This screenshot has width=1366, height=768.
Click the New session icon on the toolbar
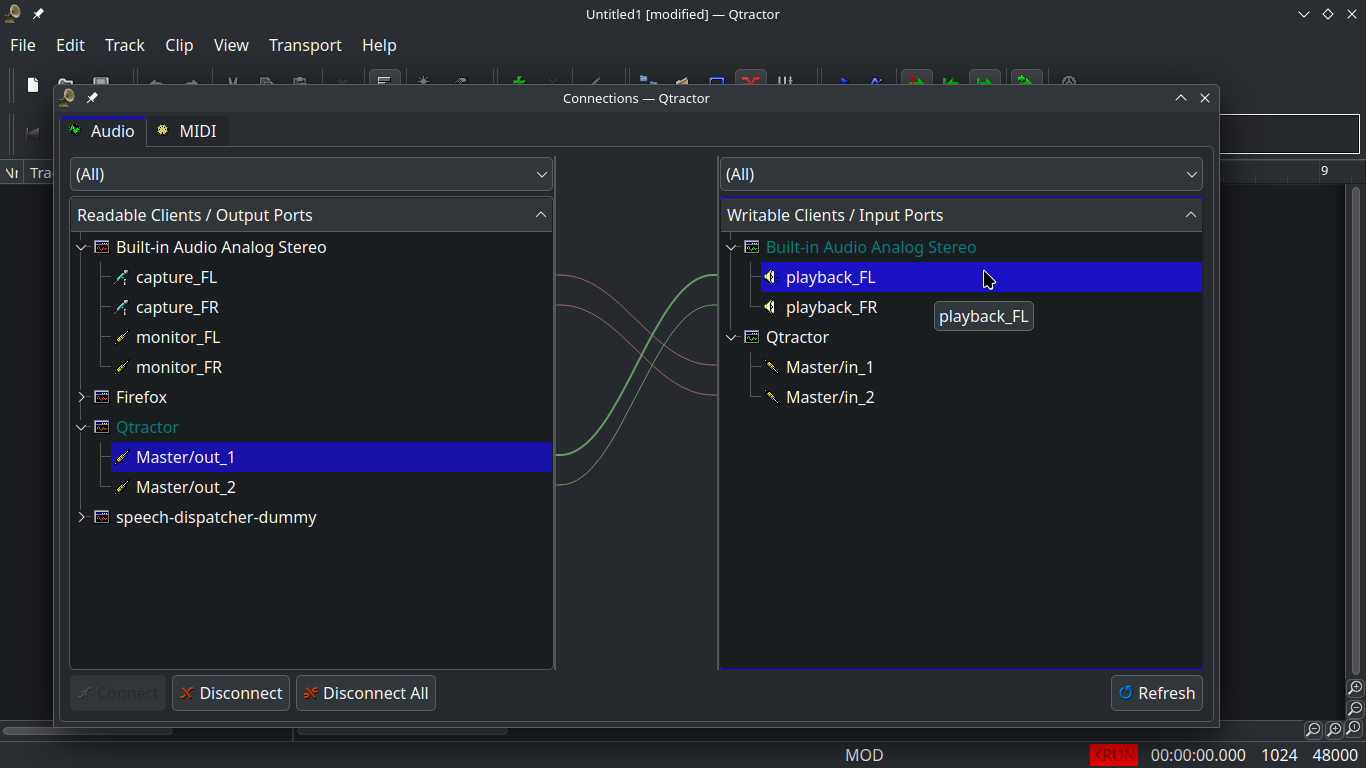pos(31,85)
